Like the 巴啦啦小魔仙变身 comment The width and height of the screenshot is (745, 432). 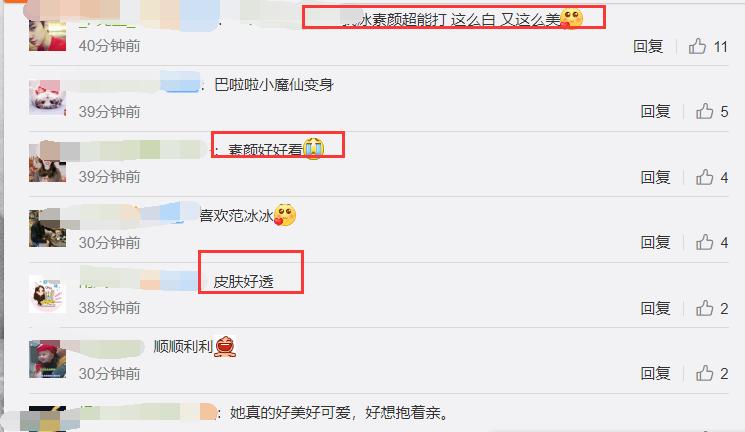705,111
